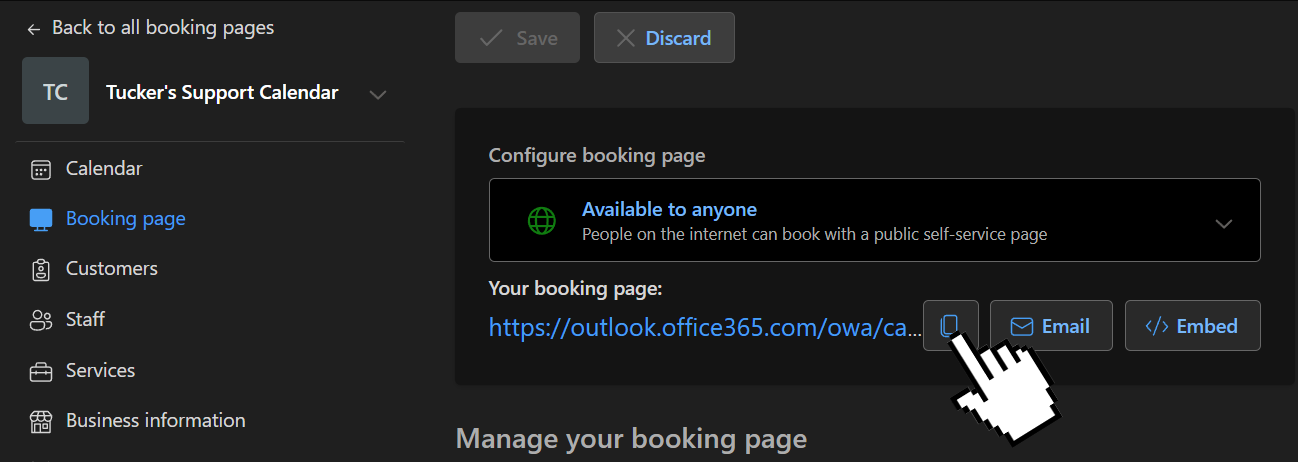Click the Embed button
The height and width of the screenshot is (462, 1298).
click(x=1193, y=326)
